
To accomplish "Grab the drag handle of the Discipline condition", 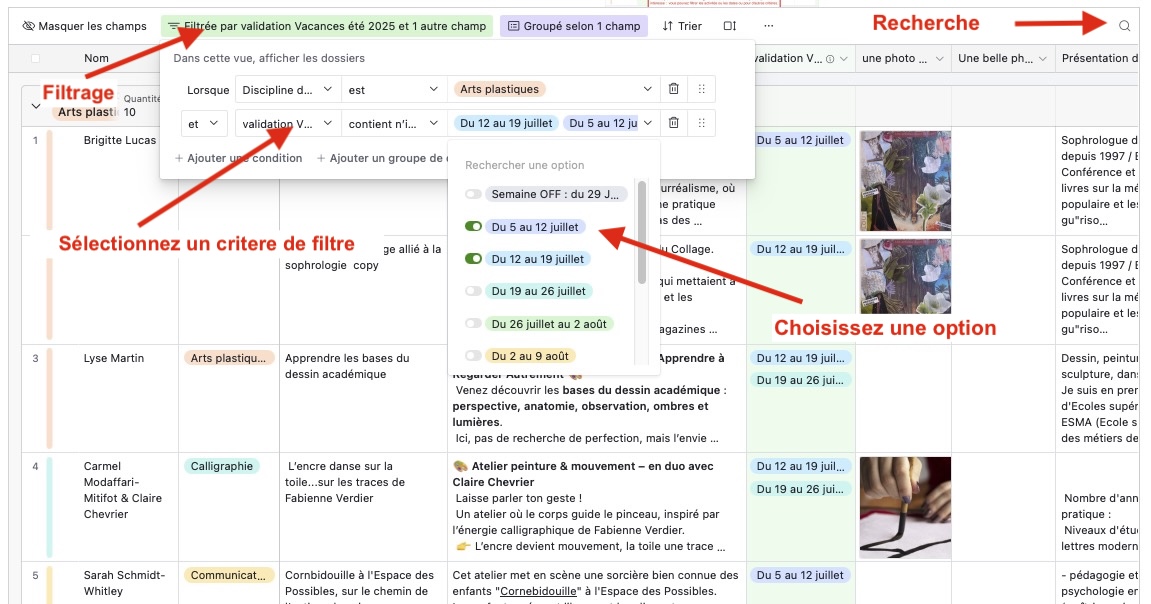I will point(701,90).
